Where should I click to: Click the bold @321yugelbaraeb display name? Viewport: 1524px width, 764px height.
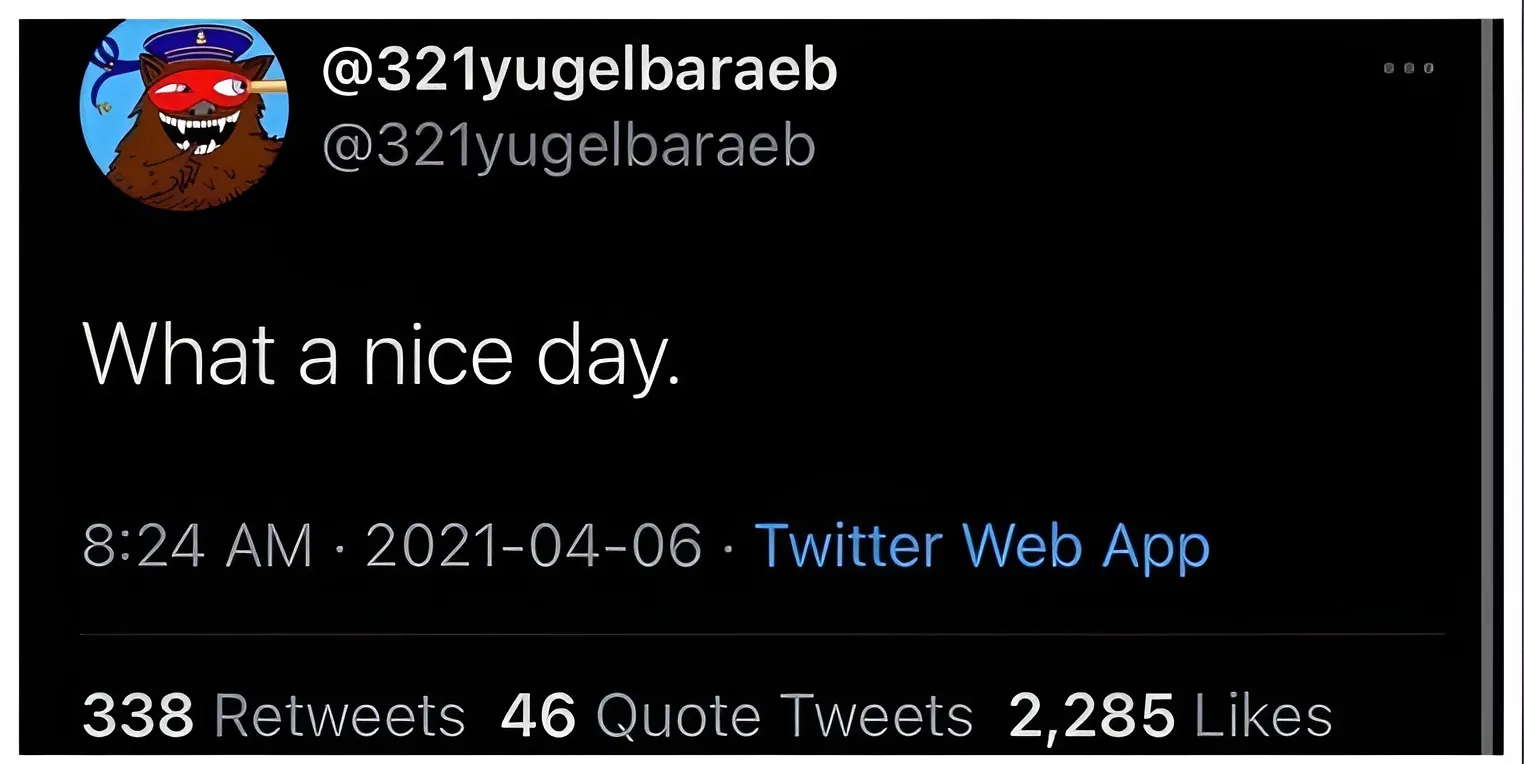[580, 70]
